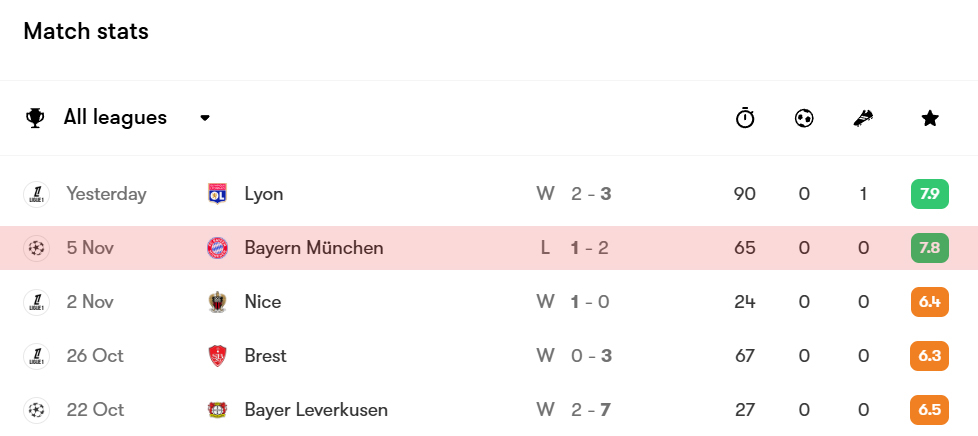
Task: Open the Lyon match link
Action: pos(264,194)
